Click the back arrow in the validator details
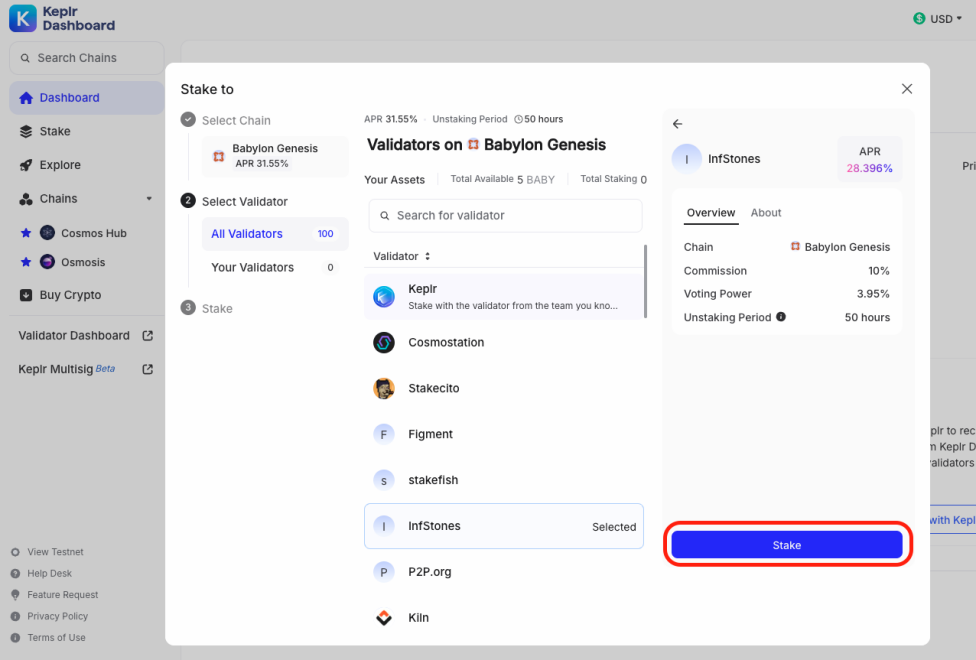Viewport: 976px width, 660px height. (x=678, y=124)
